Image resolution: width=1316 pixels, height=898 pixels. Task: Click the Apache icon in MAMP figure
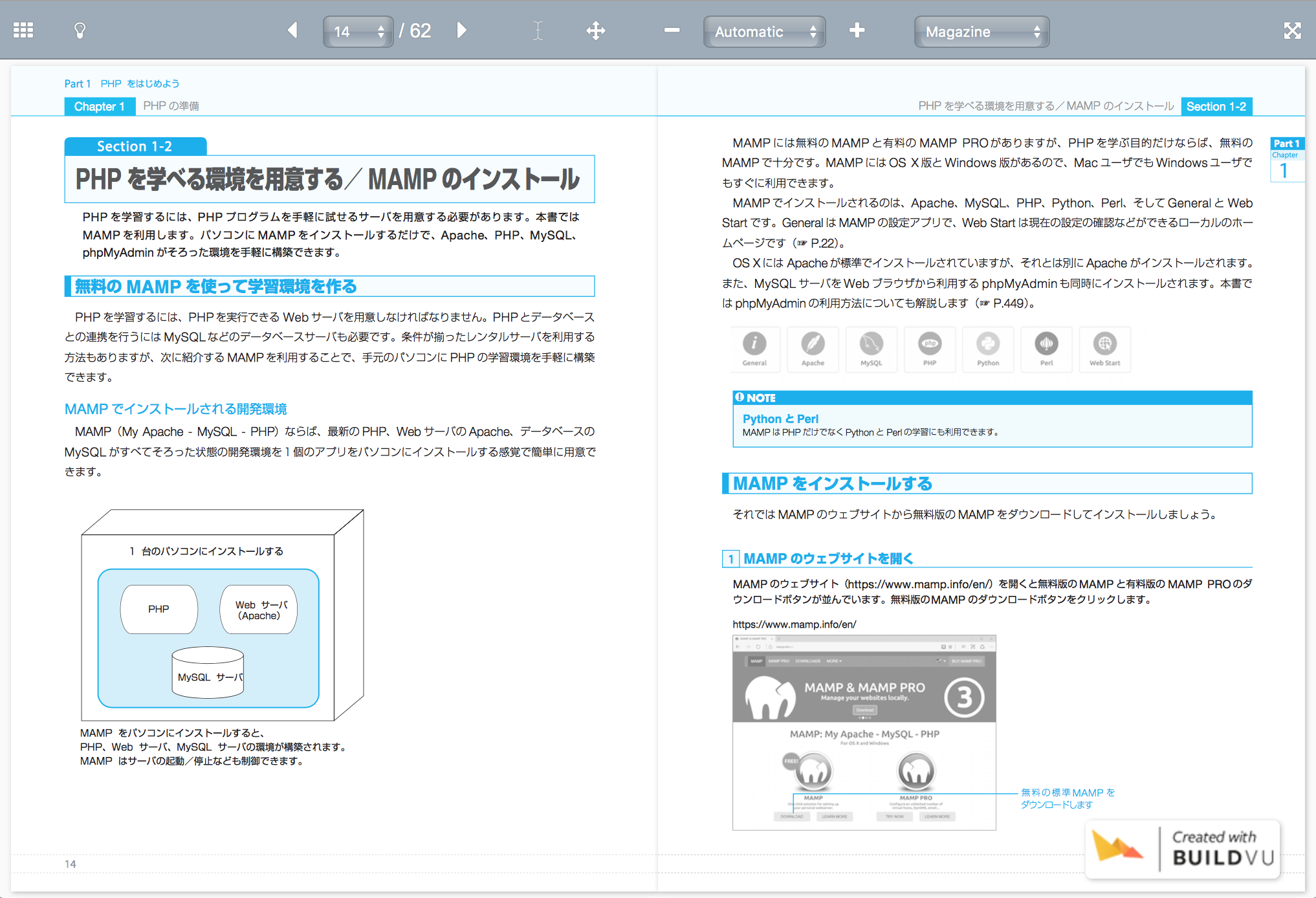813,349
